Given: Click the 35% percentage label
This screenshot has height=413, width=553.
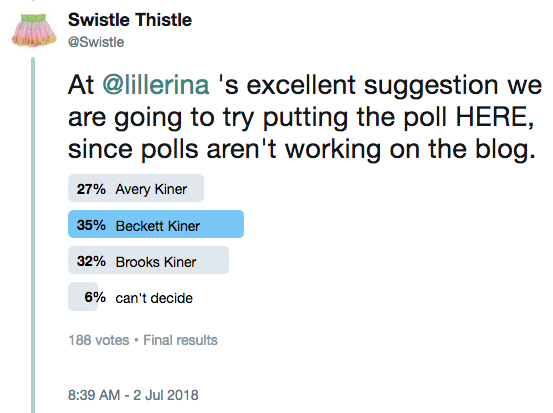Looking at the screenshot, I should tap(91, 225).
